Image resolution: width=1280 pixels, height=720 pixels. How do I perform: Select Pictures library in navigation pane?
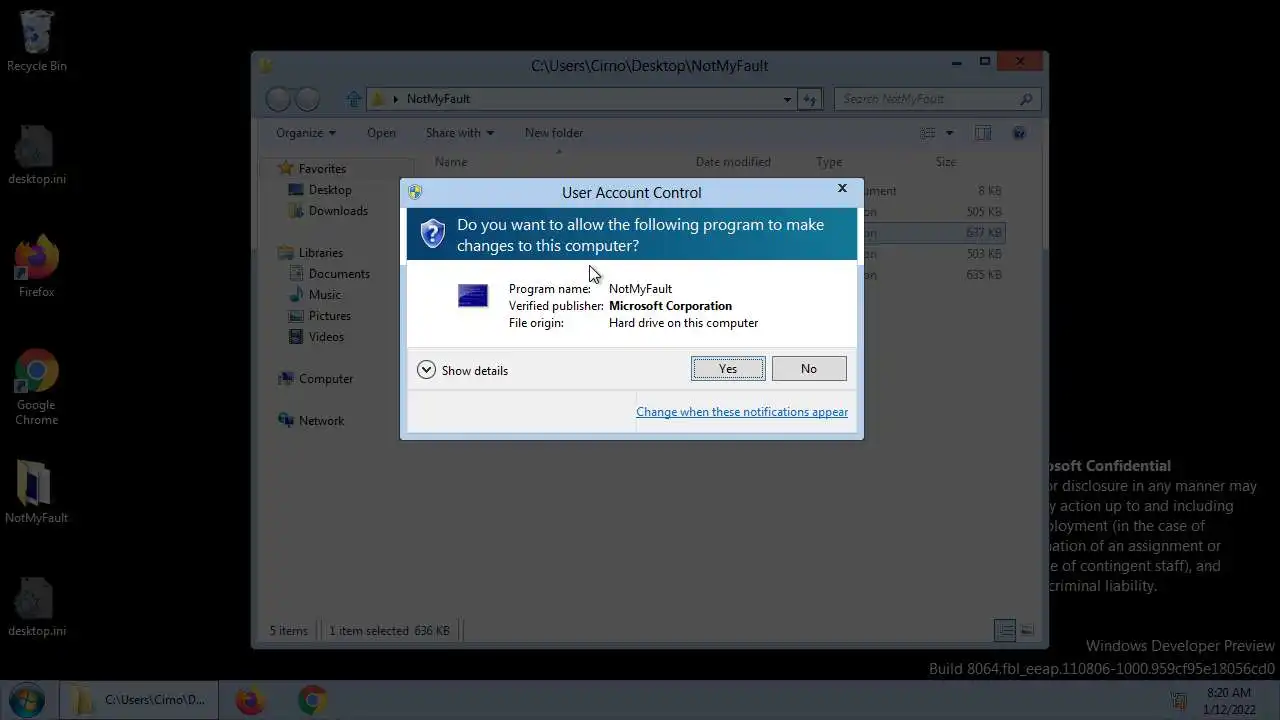[x=319, y=316]
